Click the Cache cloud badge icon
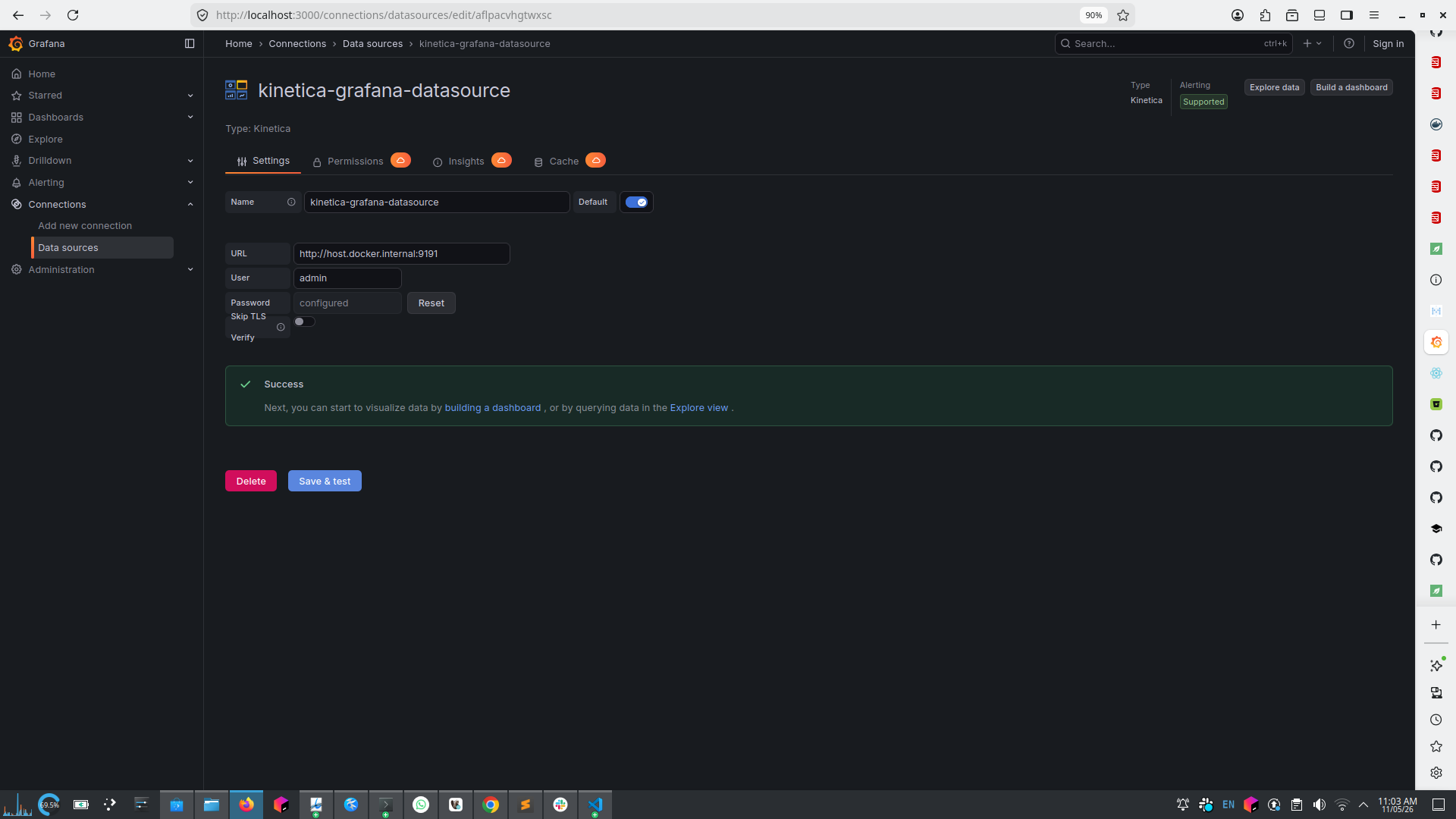This screenshot has width=1456, height=819. pyautogui.click(x=596, y=161)
